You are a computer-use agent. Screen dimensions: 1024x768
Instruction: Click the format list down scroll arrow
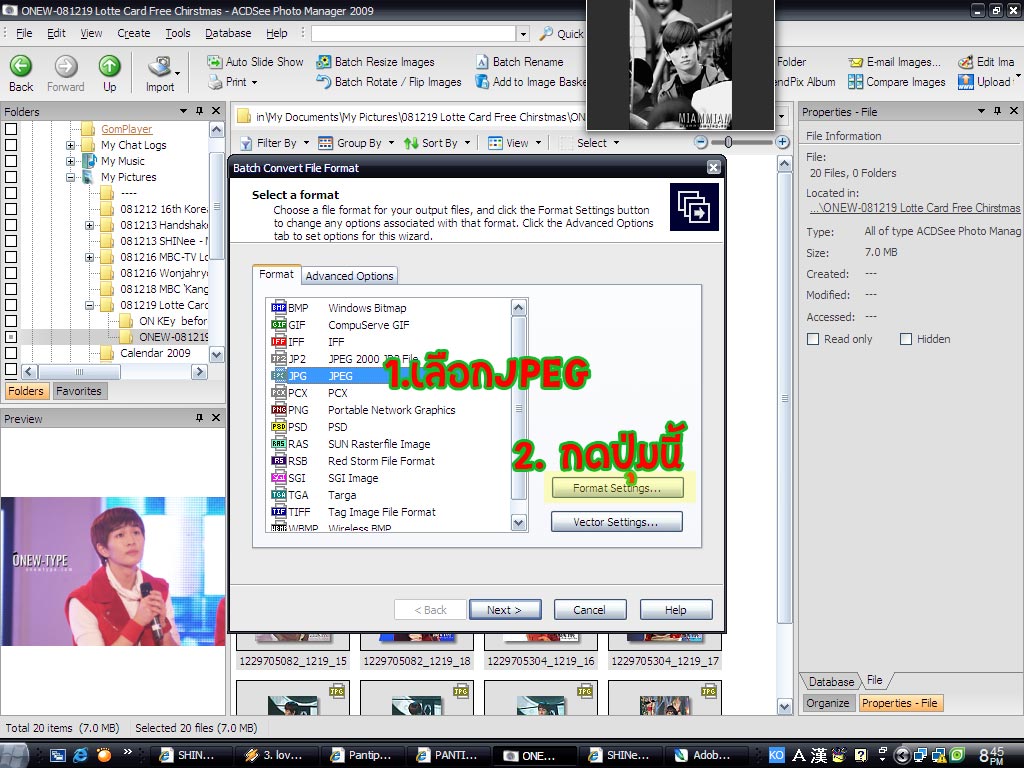tap(519, 522)
